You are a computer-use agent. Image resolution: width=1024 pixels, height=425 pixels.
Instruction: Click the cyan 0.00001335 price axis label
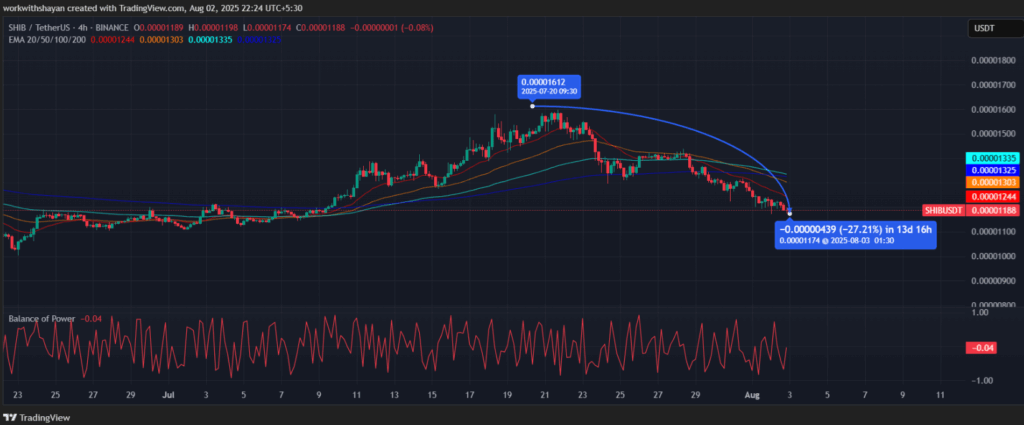point(989,159)
